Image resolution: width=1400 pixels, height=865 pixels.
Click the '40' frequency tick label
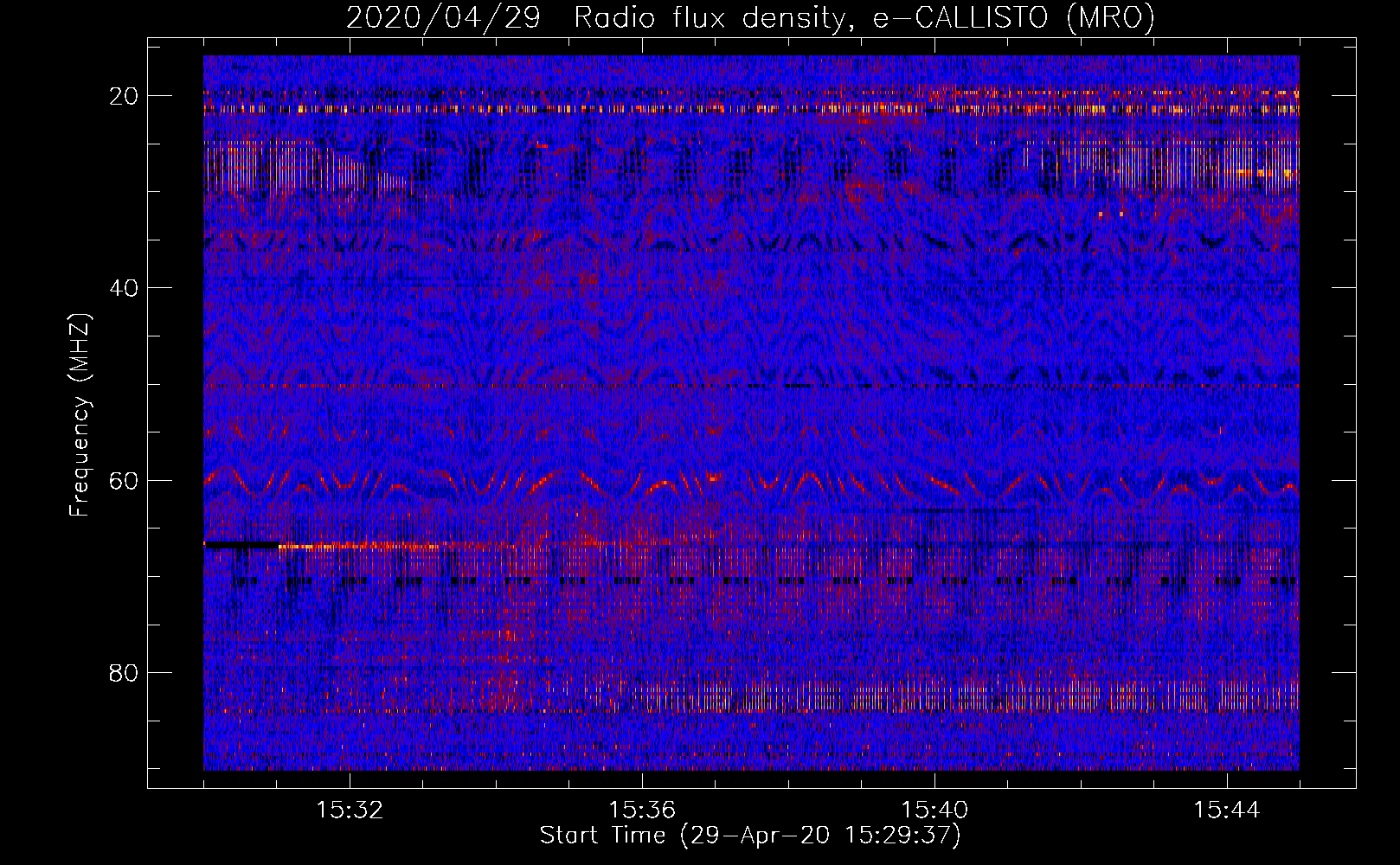(125, 288)
